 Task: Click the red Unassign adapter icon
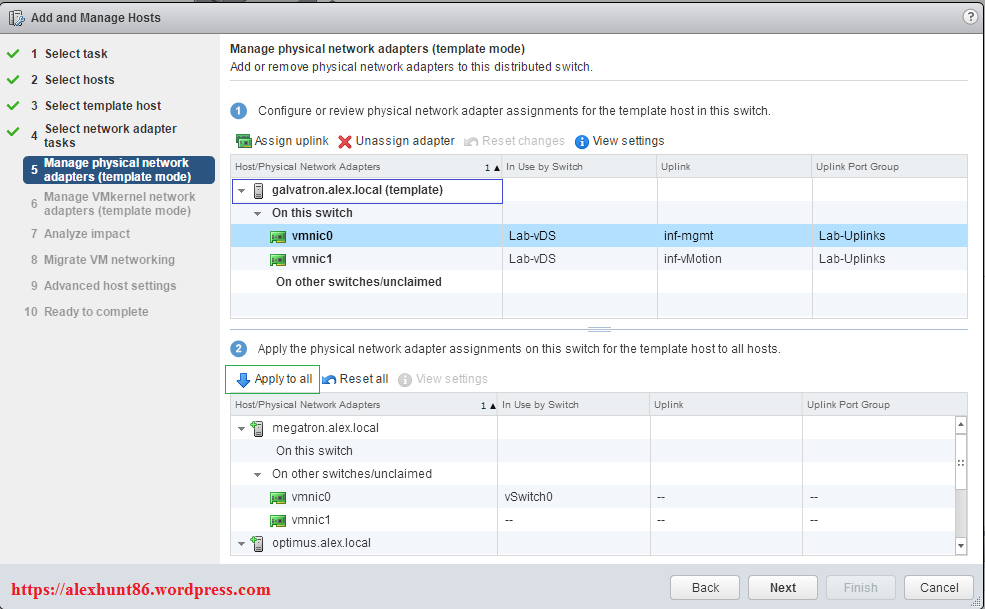[345, 142]
